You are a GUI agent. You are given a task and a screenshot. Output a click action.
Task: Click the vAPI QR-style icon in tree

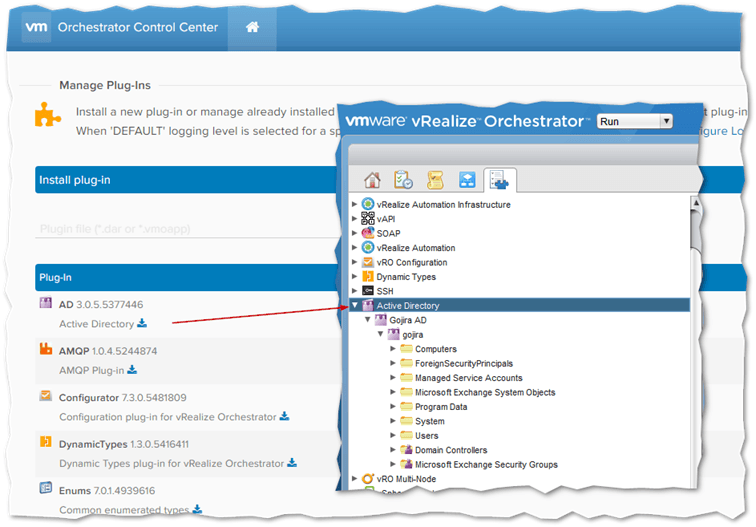point(368,218)
